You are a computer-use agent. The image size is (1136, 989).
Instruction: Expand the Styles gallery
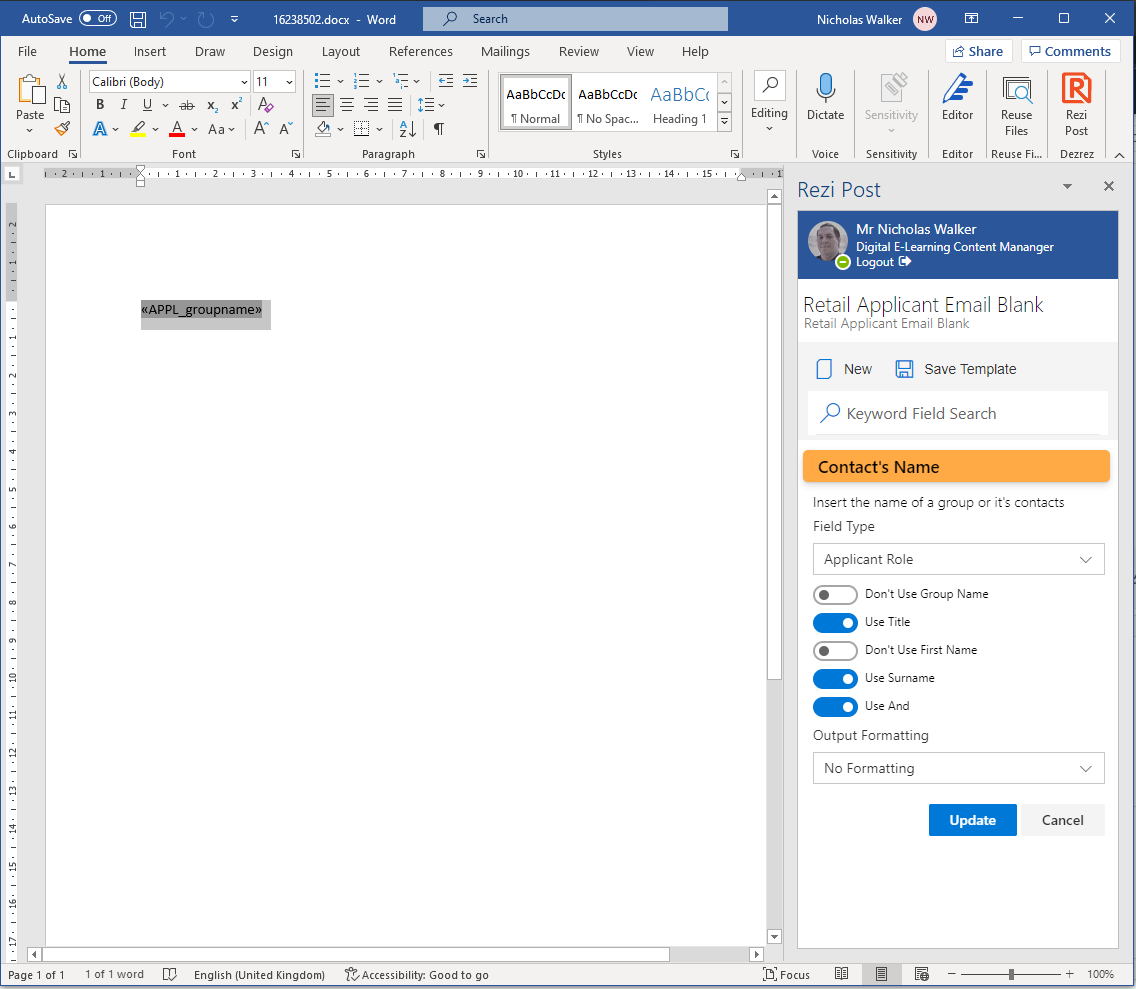[x=724, y=122]
